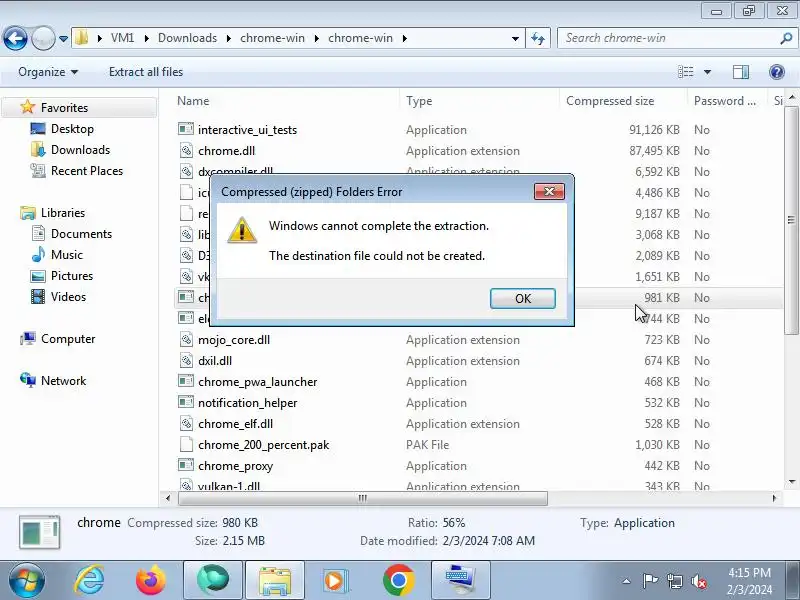Click the file list scroll down arrow
Screen dimensions: 800x600
[791, 481]
